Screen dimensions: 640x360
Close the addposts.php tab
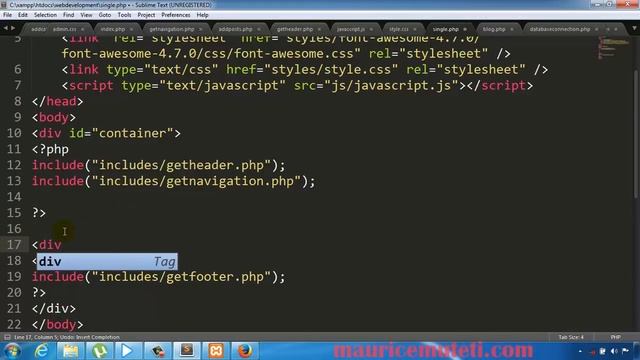click(259, 29)
